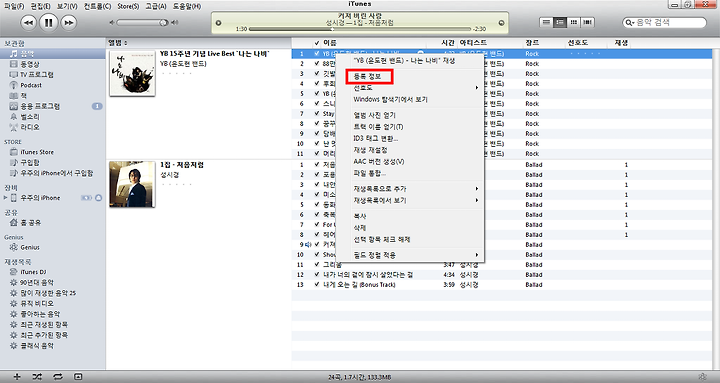Open the Store(S) menu

tap(128, 6)
